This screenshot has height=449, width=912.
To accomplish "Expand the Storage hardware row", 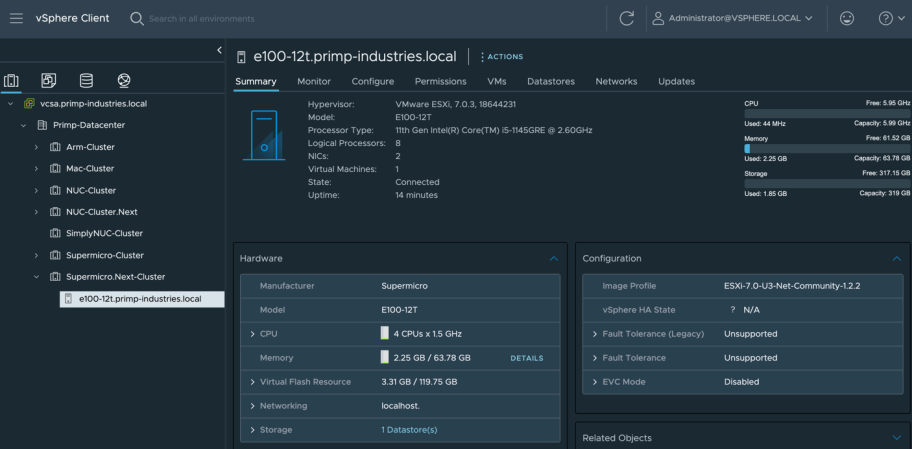I will pyautogui.click(x=252, y=430).
